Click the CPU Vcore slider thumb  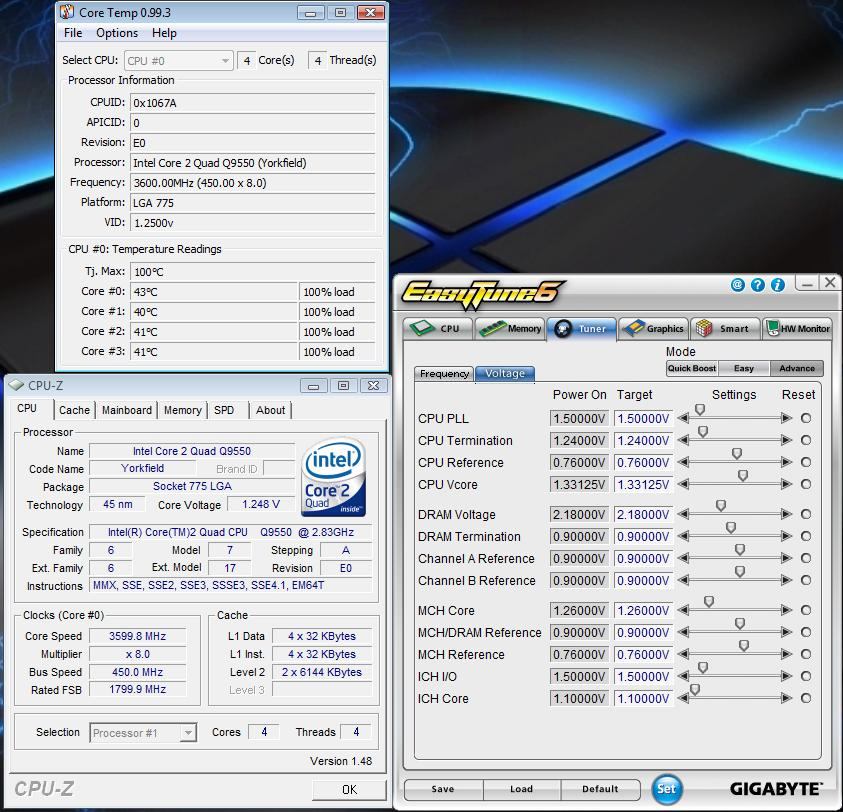pyautogui.click(x=743, y=476)
